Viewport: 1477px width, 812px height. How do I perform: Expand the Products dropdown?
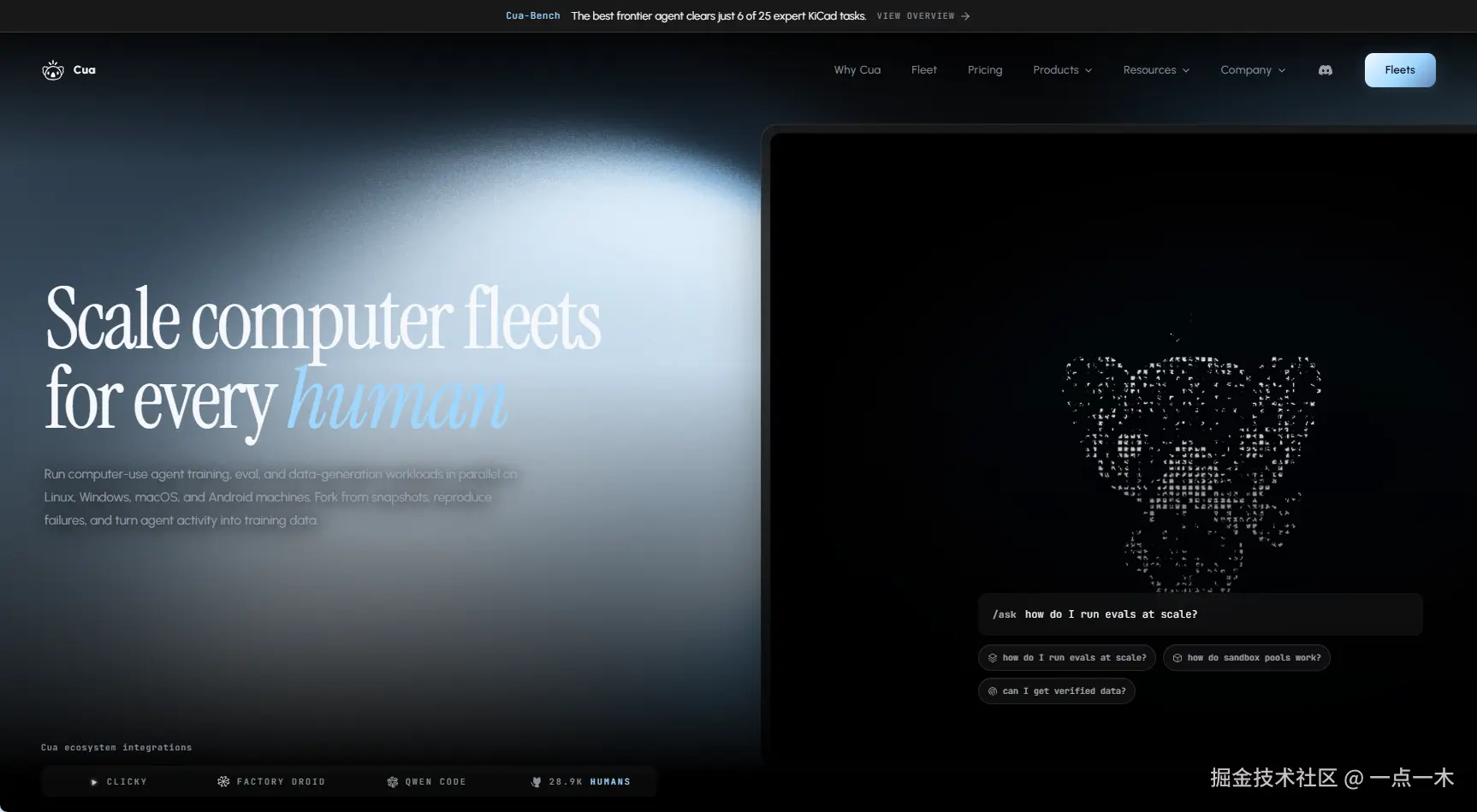point(1062,70)
